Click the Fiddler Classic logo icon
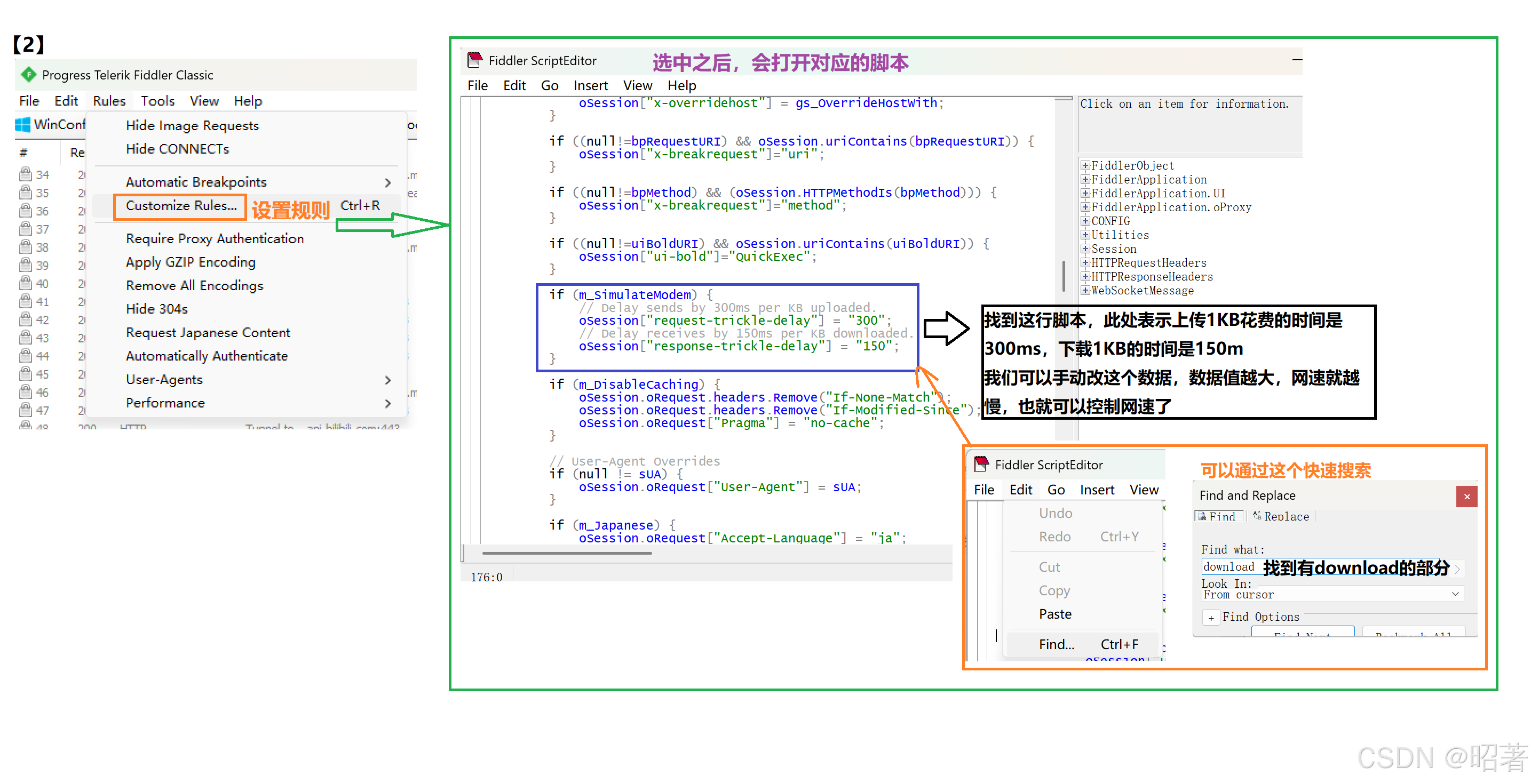The height and width of the screenshot is (784, 1531). click(28, 75)
